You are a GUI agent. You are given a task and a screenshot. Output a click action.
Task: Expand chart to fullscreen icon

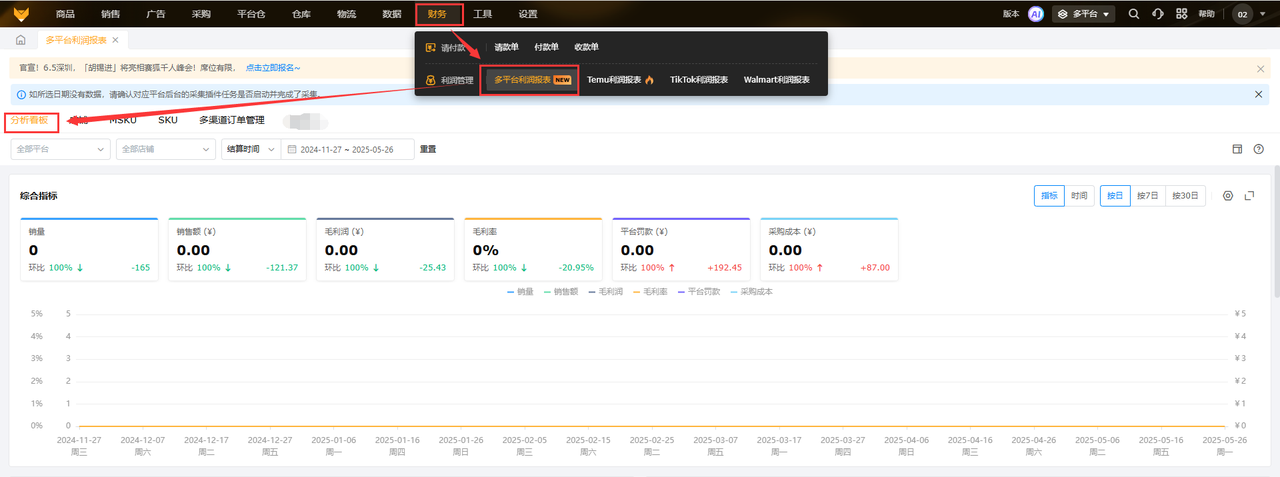[x=1249, y=195]
